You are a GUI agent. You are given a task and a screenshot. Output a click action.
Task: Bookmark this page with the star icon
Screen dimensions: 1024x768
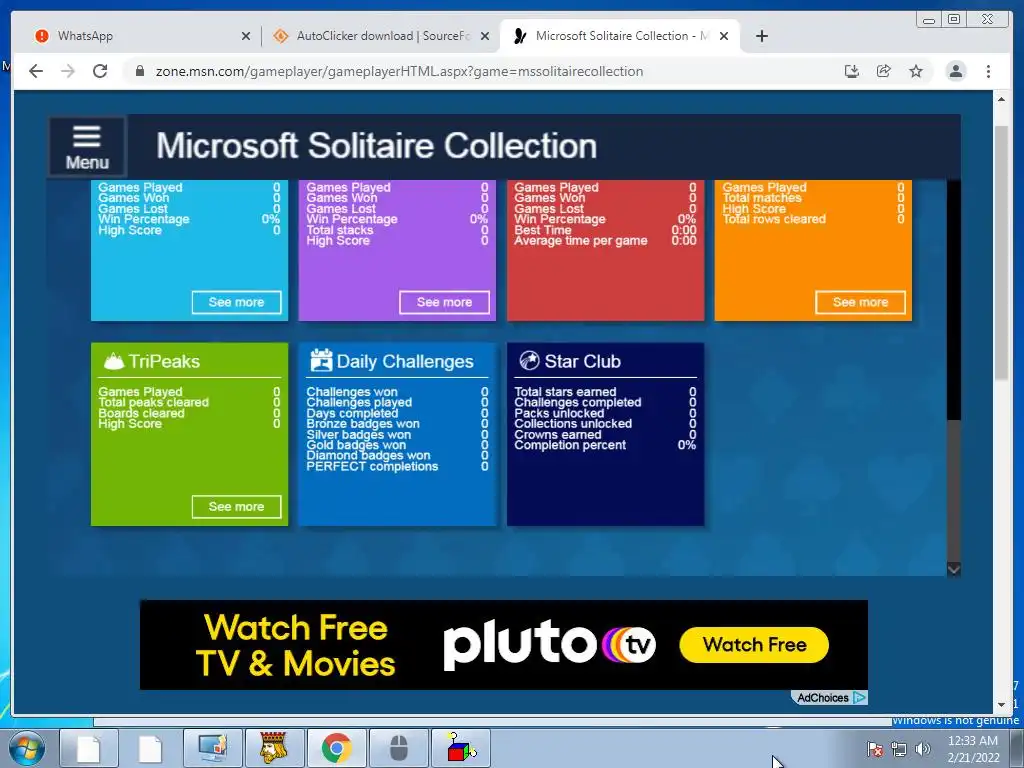[916, 71]
